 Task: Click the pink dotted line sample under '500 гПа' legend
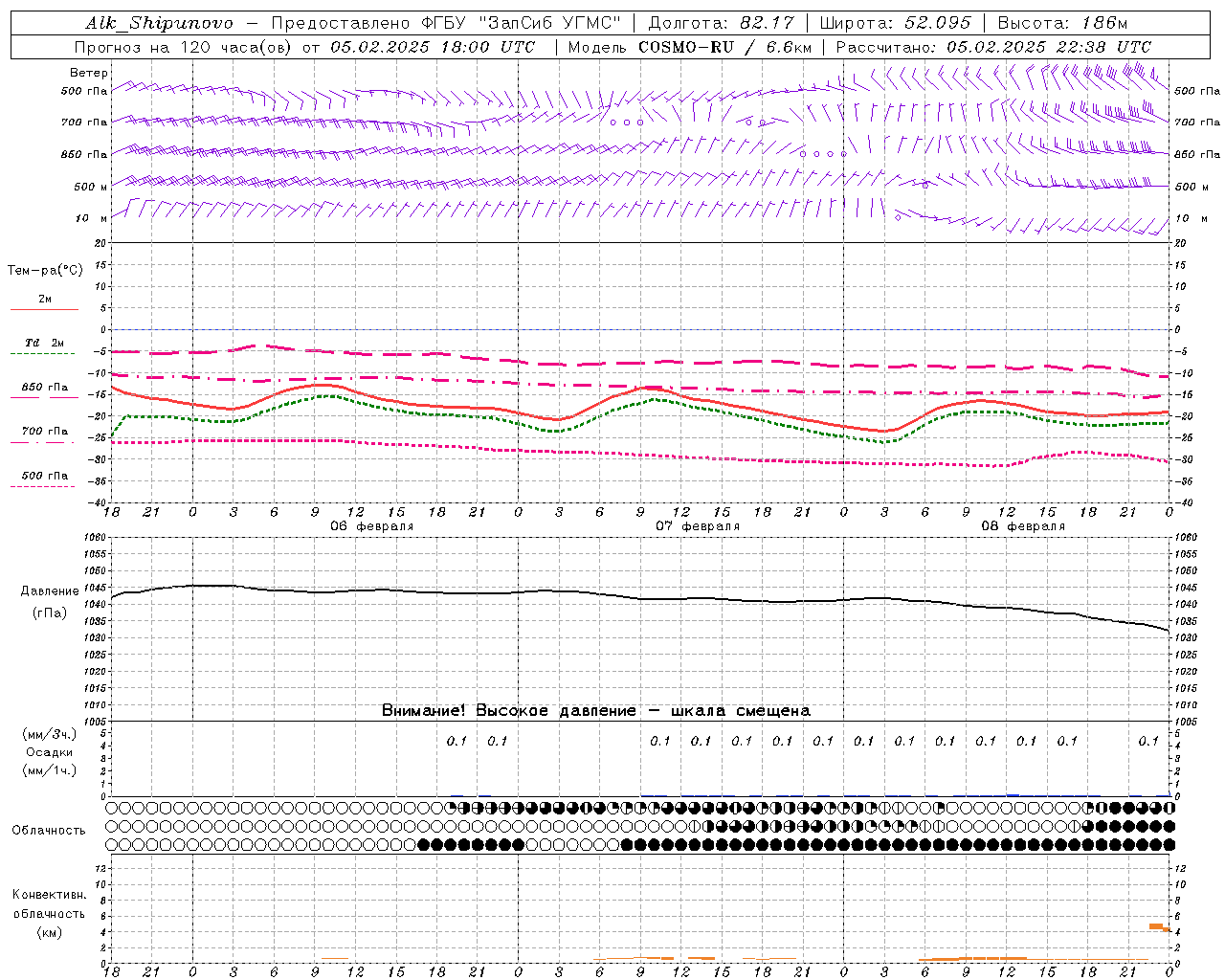pos(42,486)
